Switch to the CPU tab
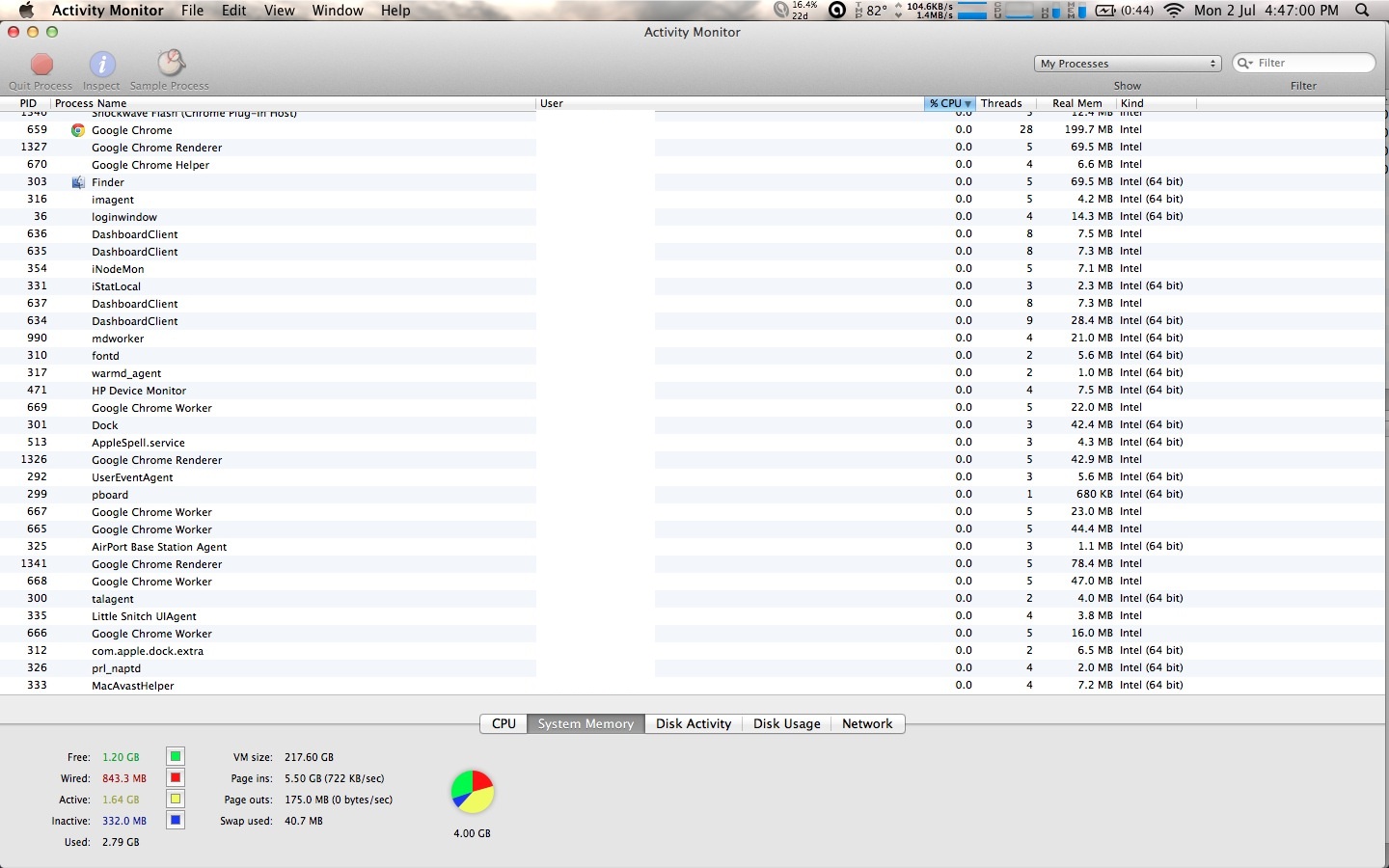 click(504, 723)
